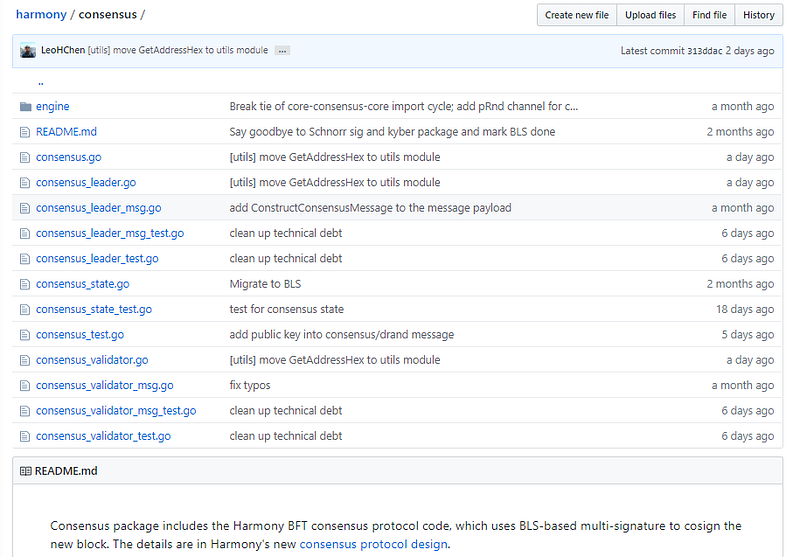Click the Upload files button
The height and width of the screenshot is (557, 800).
(650, 15)
